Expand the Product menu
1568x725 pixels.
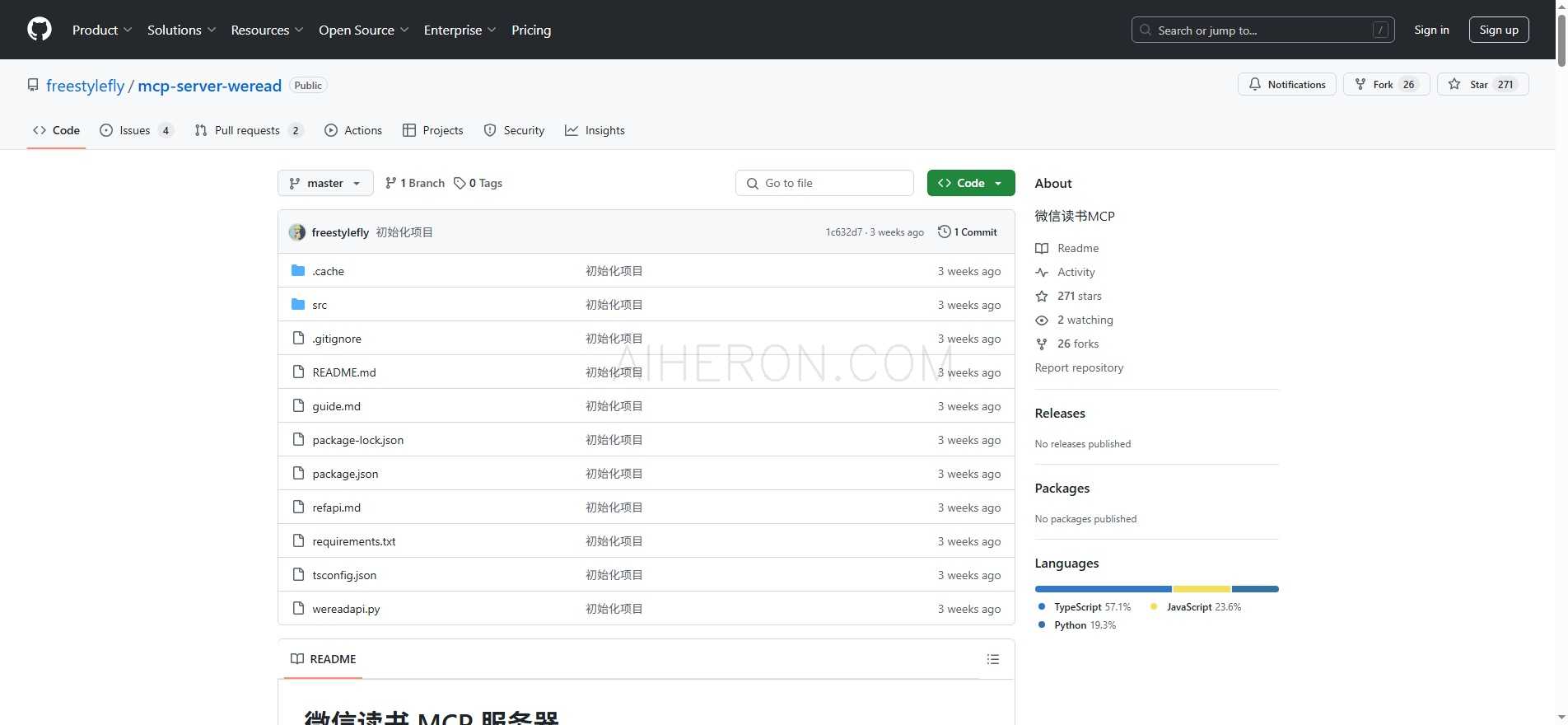coord(101,30)
